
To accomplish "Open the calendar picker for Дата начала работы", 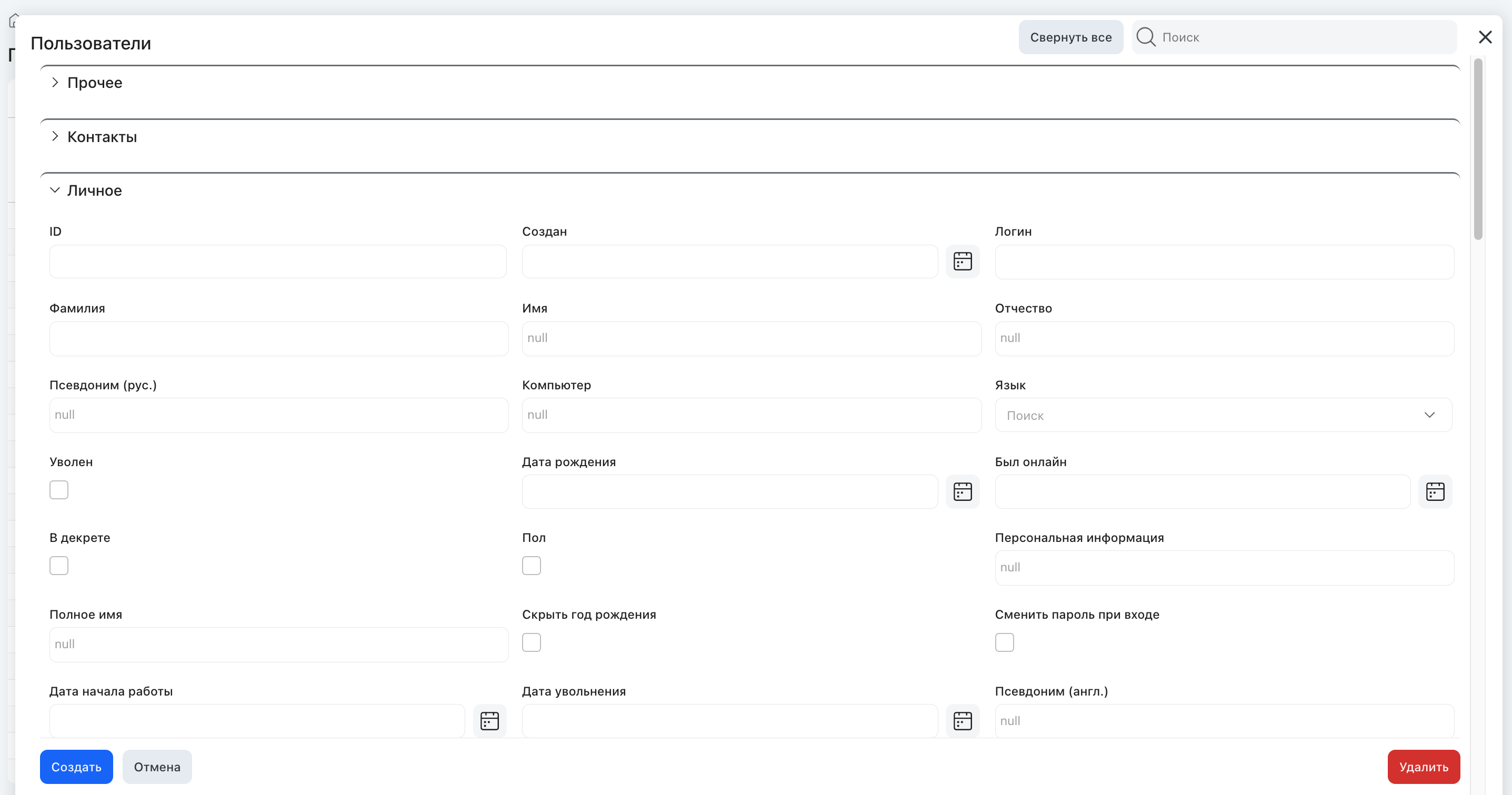I will 489,720.
